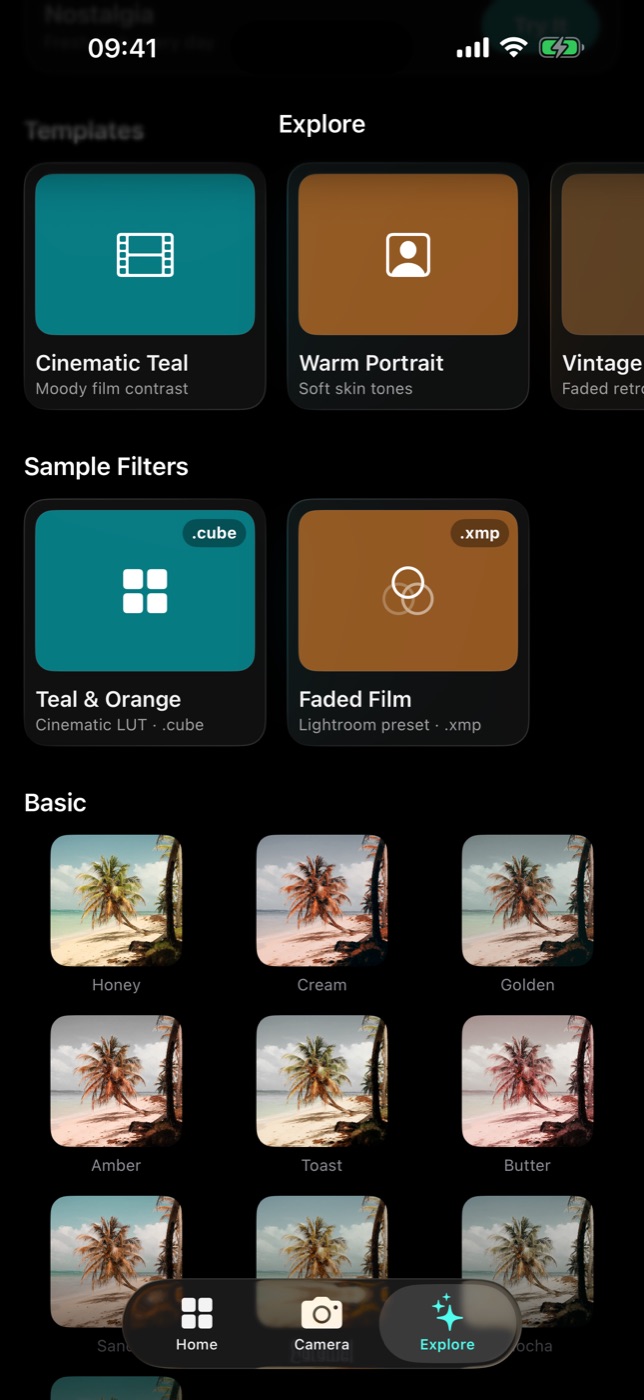Select the Golden filter thumbnail
Viewport: 644px width, 1400px height.
(x=527, y=901)
